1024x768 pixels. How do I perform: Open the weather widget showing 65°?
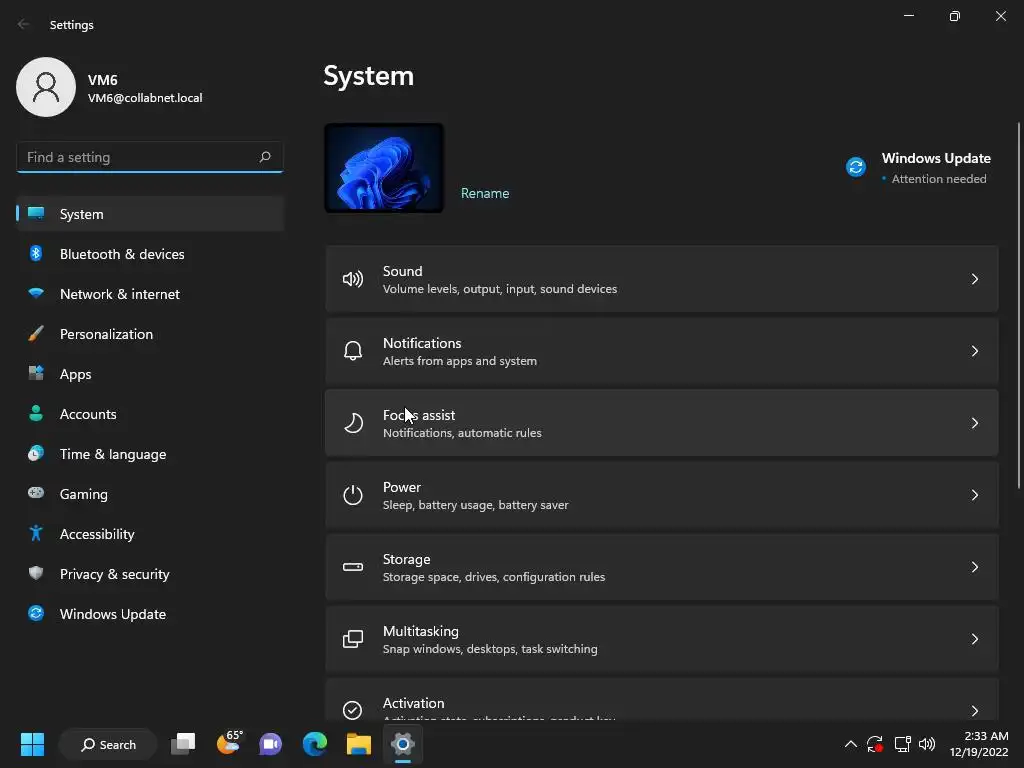pyautogui.click(x=229, y=743)
